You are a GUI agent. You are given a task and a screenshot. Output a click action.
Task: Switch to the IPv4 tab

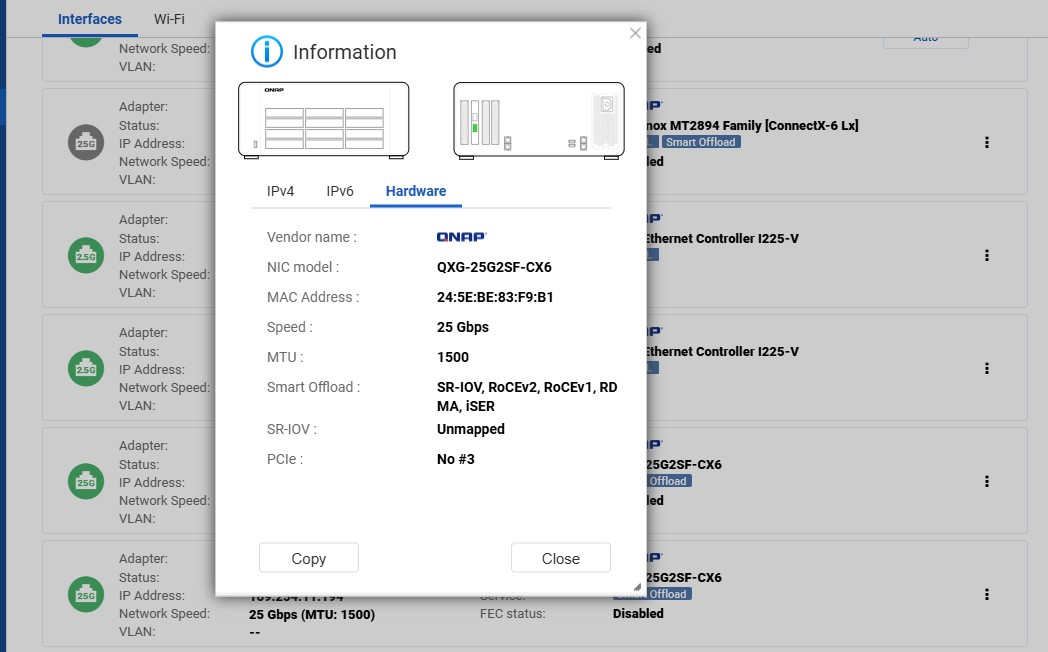281,191
